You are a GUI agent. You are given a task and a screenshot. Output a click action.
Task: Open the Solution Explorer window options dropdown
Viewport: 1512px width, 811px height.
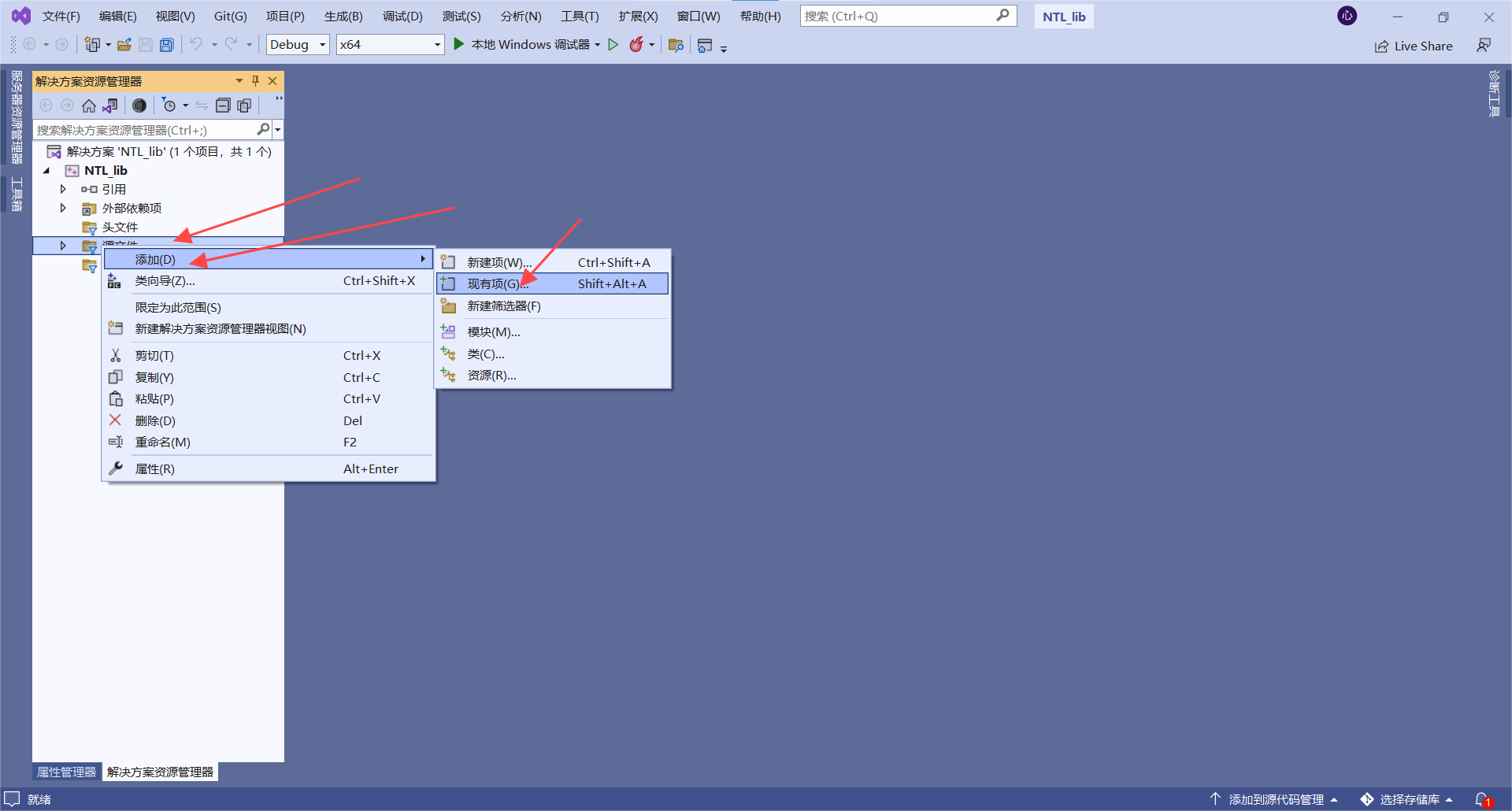pyautogui.click(x=239, y=81)
